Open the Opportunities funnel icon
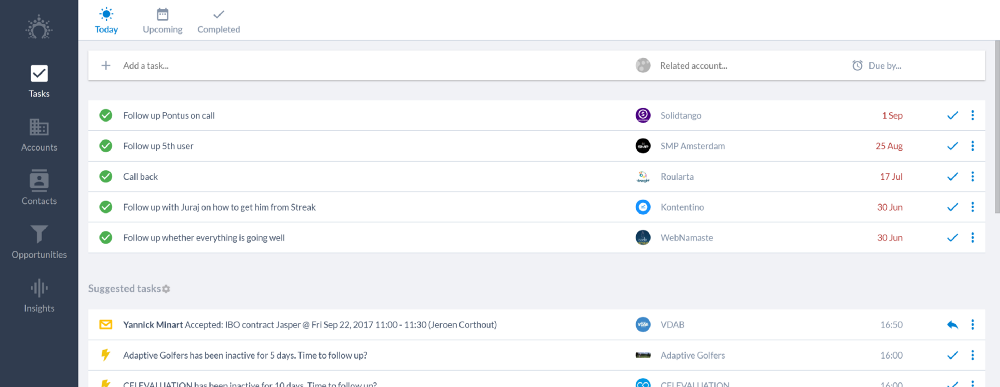This screenshot has height=387, width=1000. click(39, 234)
